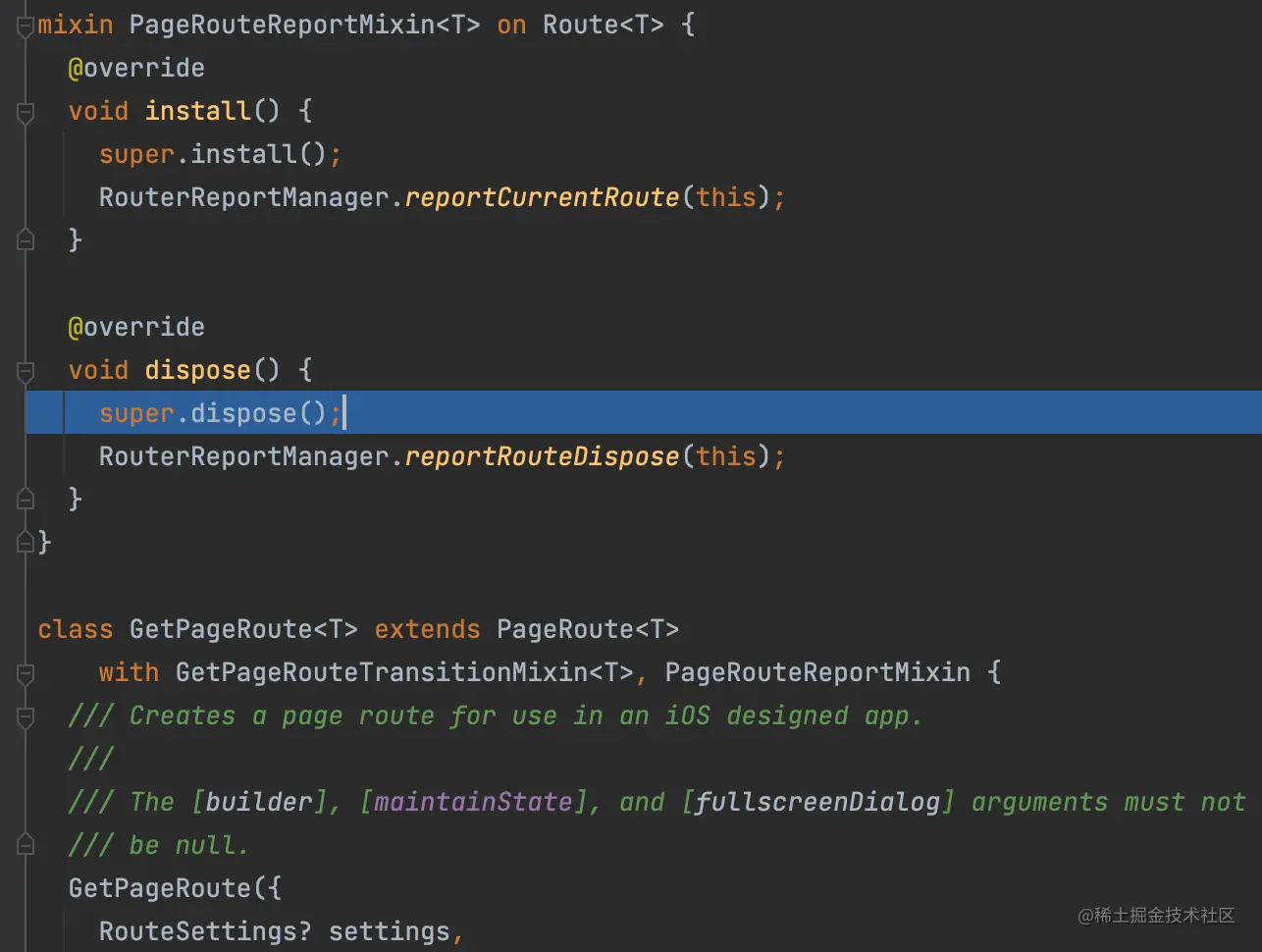Click the dispose method name
The image size is (1262, 952).
198,370
